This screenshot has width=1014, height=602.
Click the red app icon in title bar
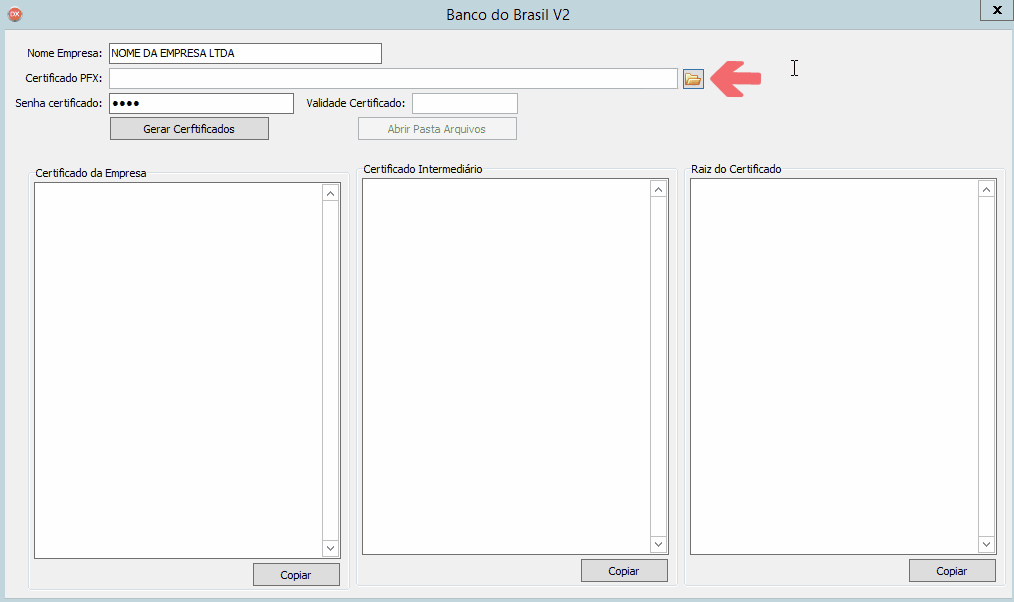point(14,14)
